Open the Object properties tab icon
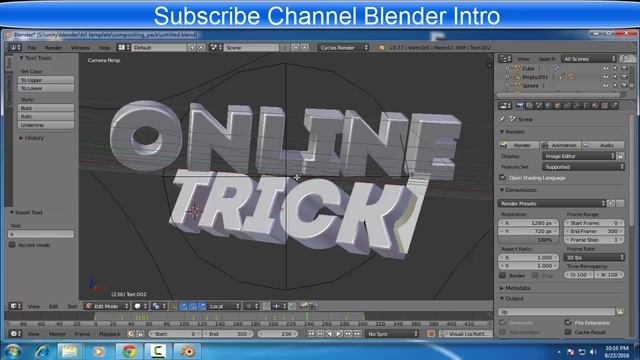Image resolution: width=640 pixels, height=360 pixels. tap(558, 106)
